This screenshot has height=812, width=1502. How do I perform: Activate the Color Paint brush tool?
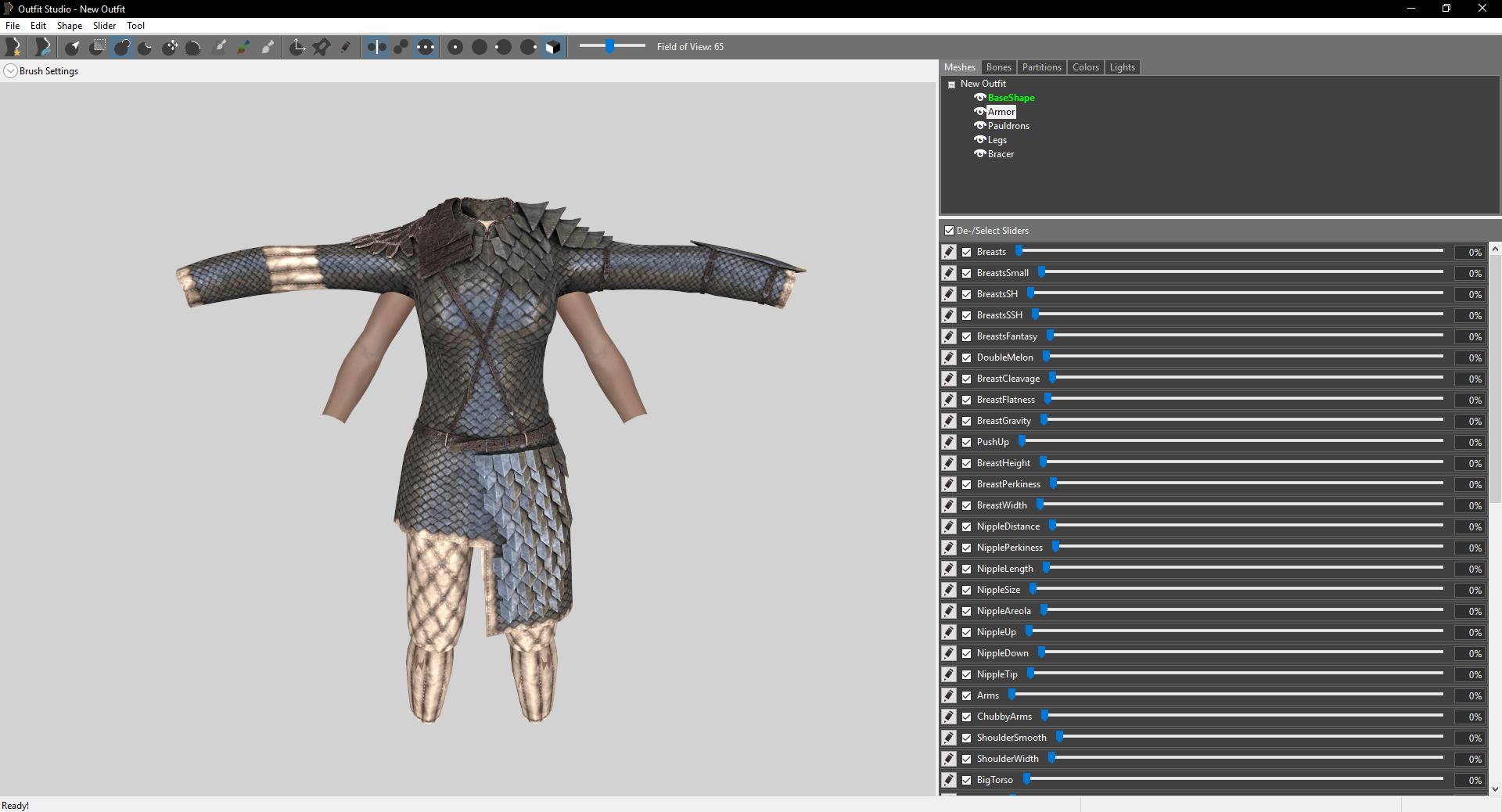tap(243, 47)
